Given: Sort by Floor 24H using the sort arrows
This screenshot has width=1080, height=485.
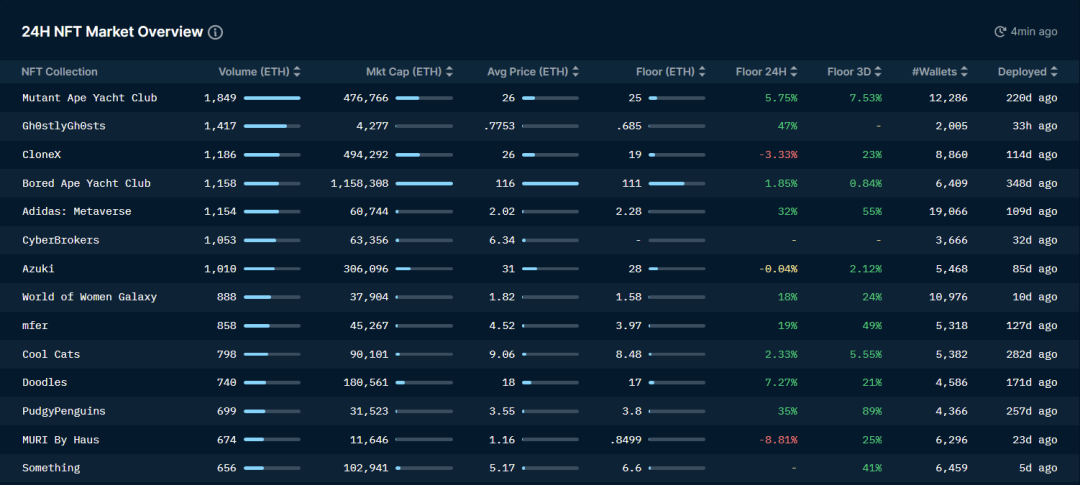Looking at the screenshot, I should 793,72.
